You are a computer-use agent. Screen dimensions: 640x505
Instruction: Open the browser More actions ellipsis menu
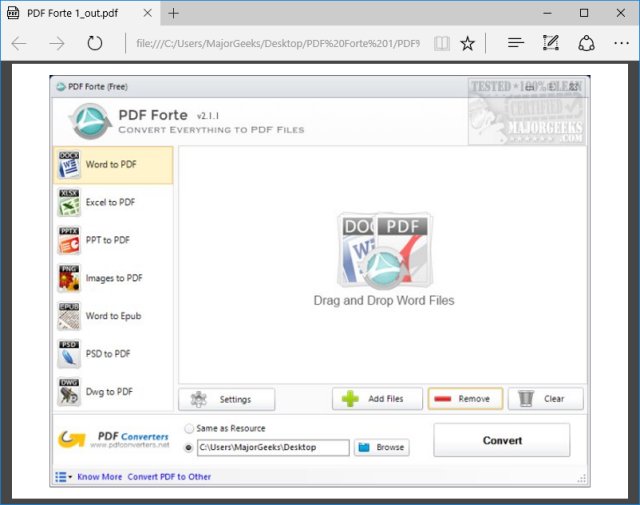click(x=621, y=43)
